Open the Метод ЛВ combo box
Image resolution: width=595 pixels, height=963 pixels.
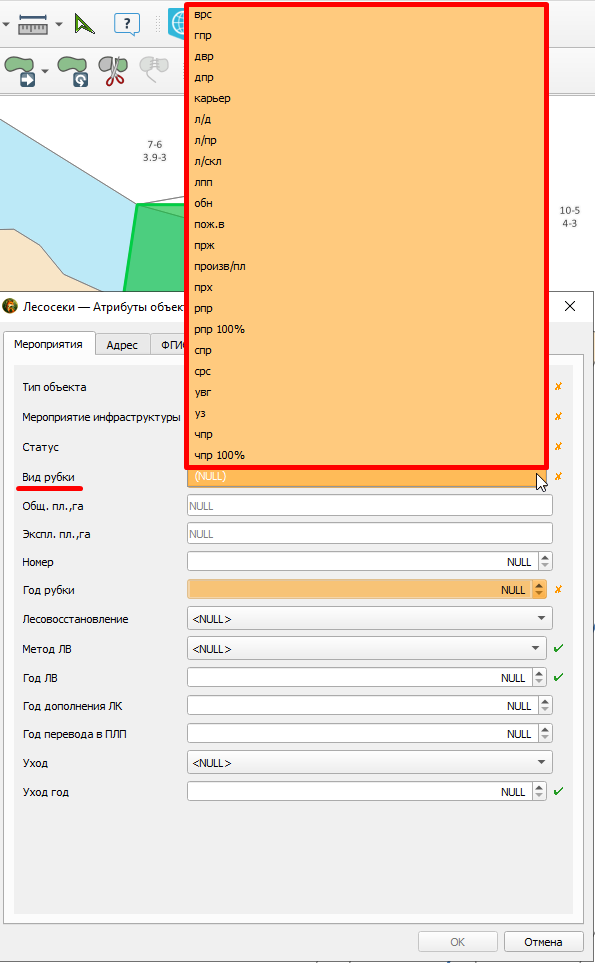tap(367, 649)
